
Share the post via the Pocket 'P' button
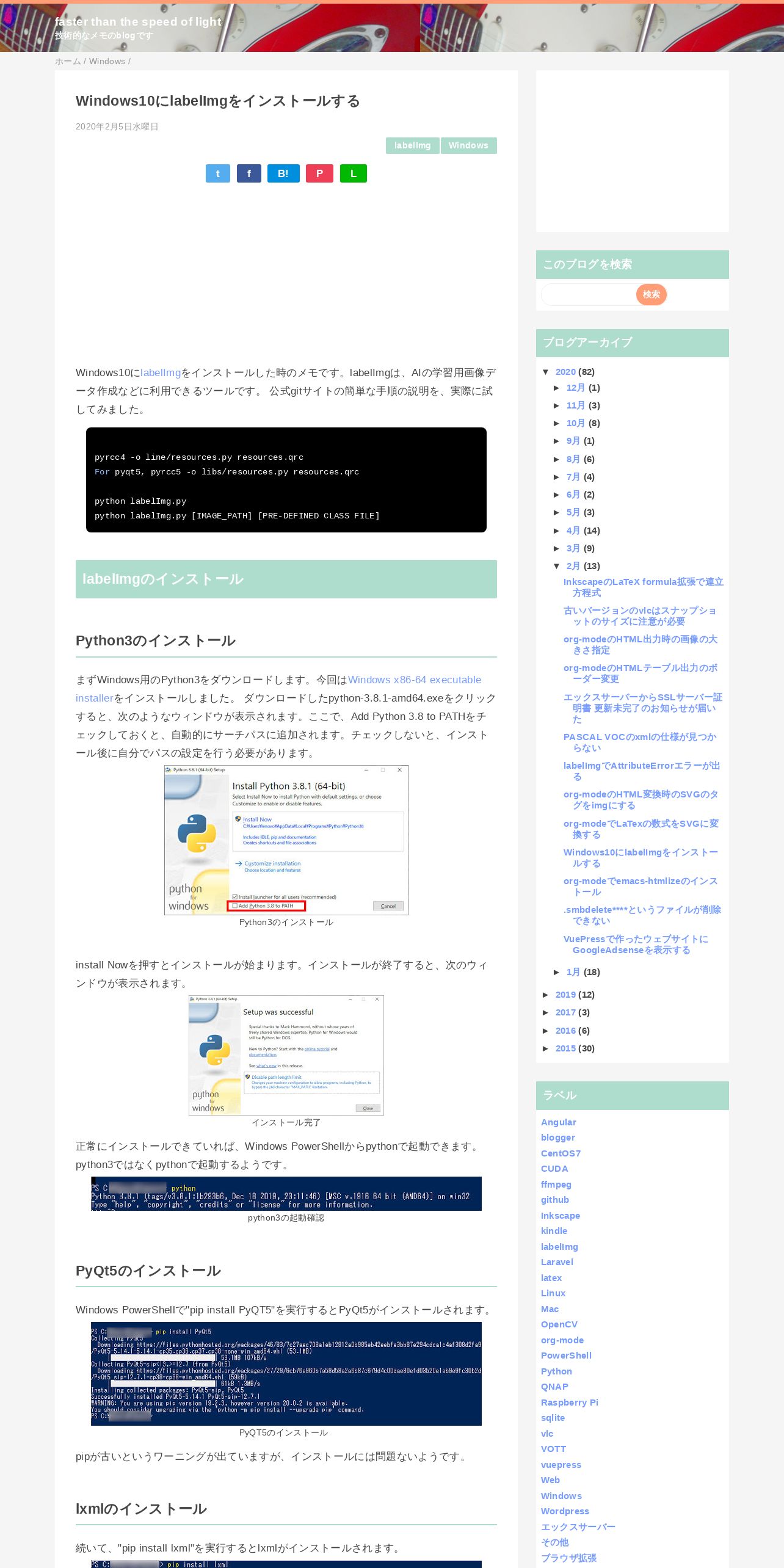pos(319,173)
